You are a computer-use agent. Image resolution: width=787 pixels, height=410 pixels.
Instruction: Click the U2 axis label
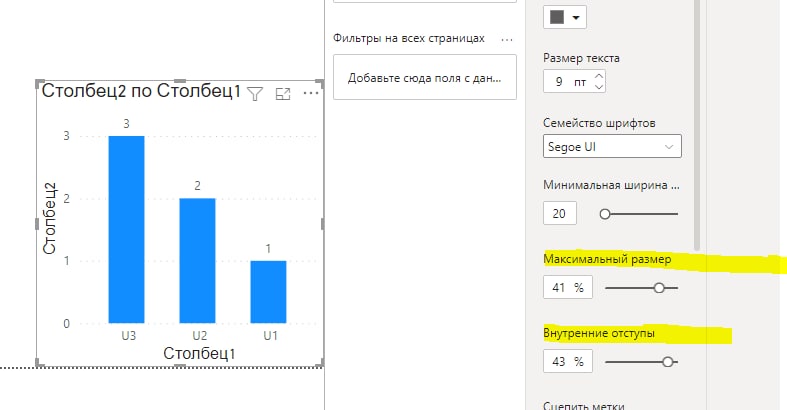[200, 336]
